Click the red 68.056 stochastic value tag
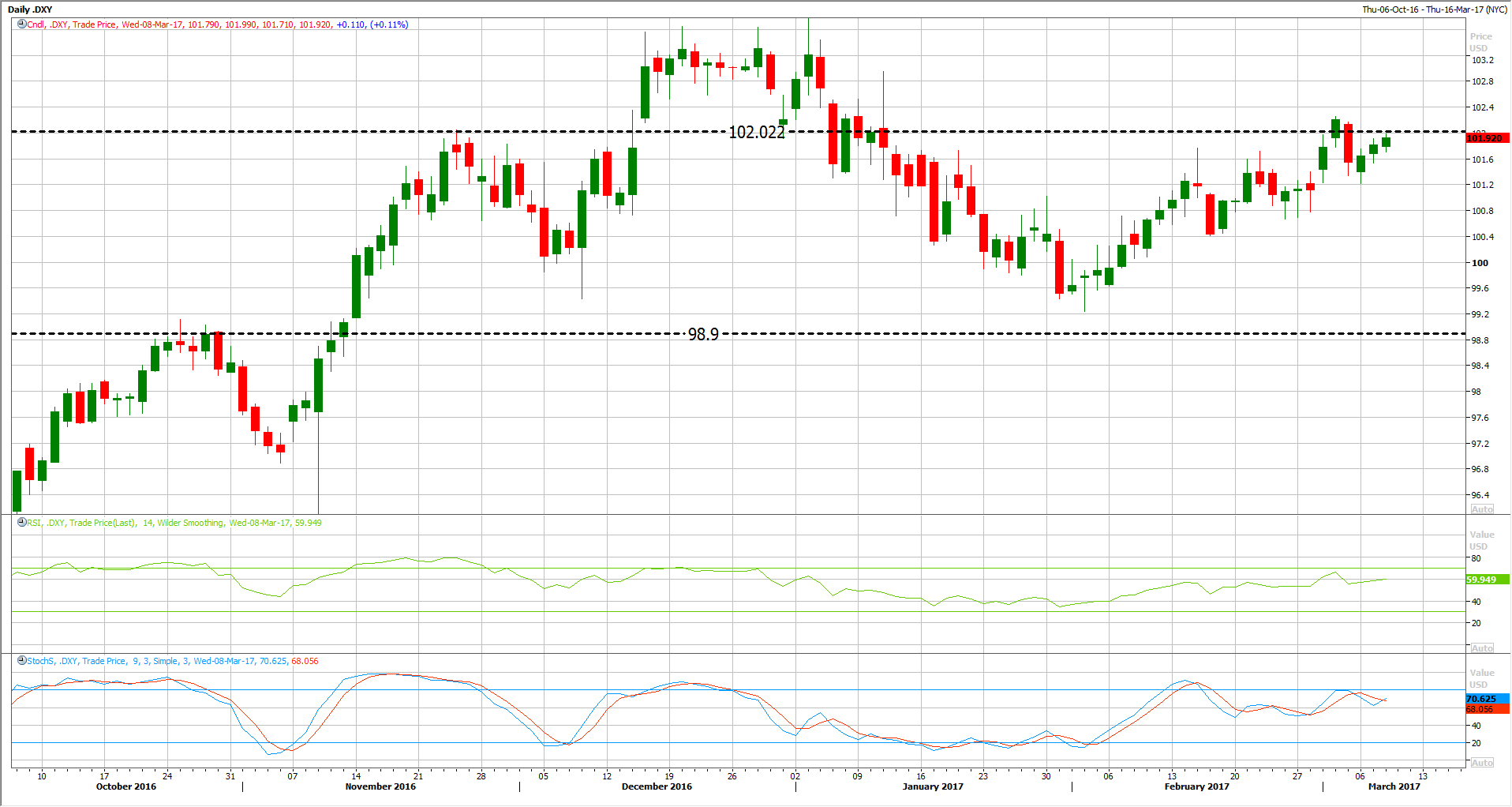1512x807 pixels. (x=1488, y=709)
